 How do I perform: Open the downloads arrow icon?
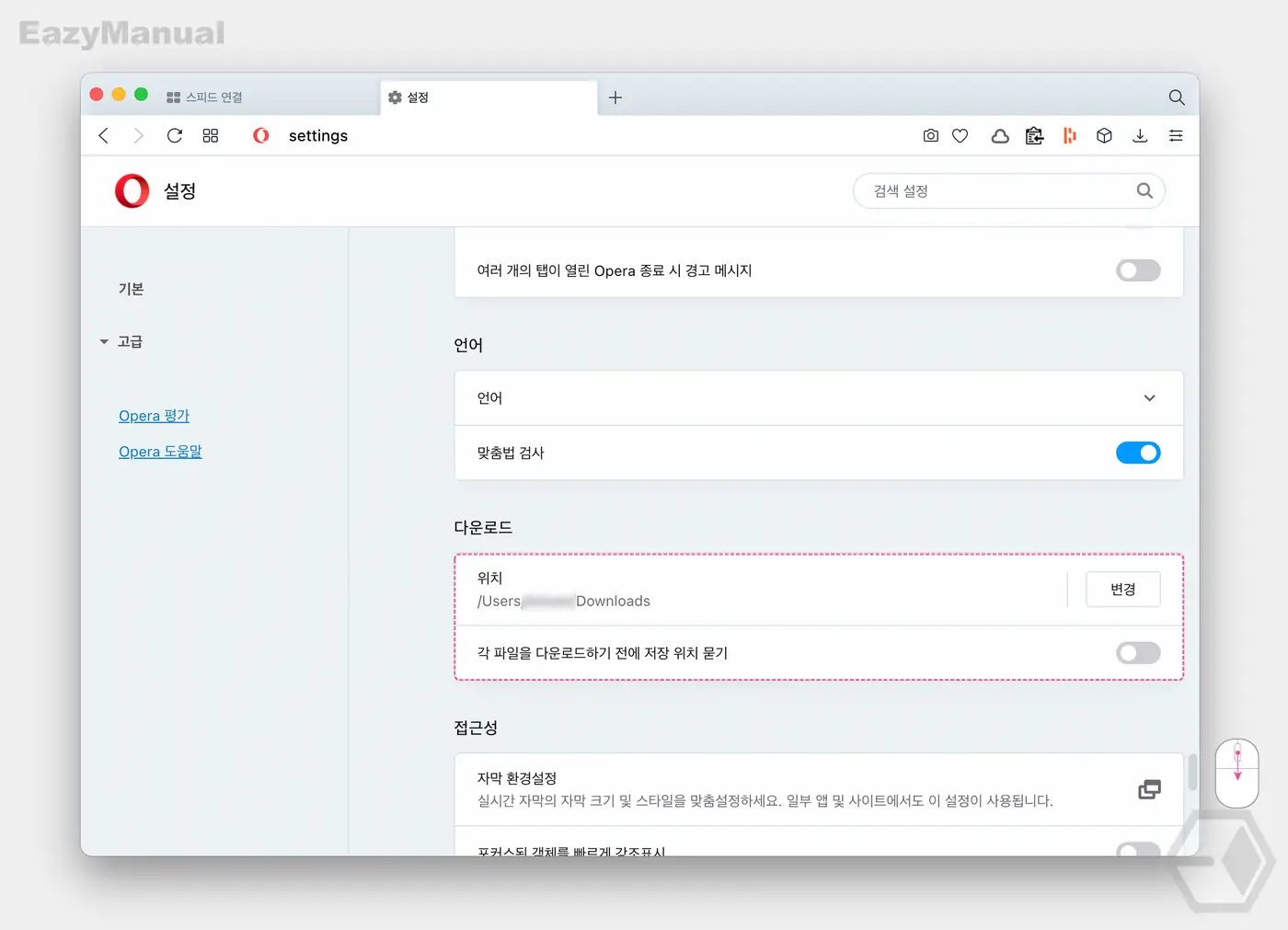[1140, 136]
